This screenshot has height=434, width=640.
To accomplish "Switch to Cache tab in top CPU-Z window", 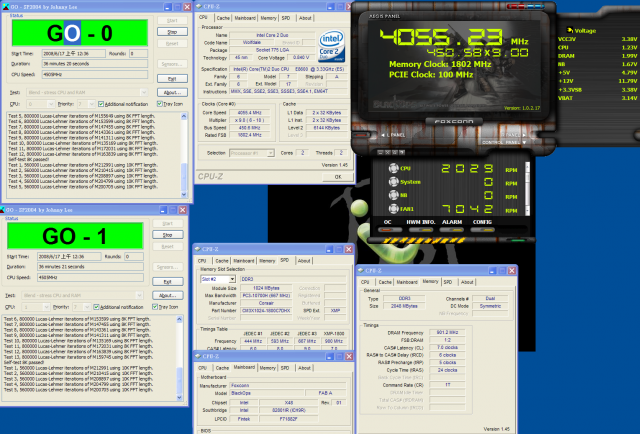I will pyautogui.click(x=223, y=18).
